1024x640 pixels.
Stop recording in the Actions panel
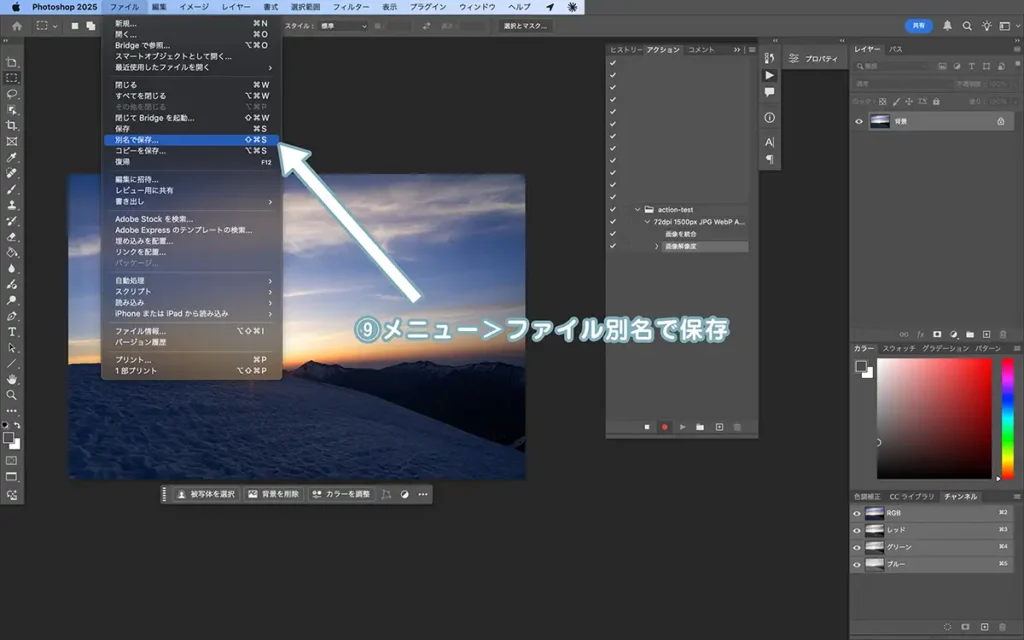click(x=646, y=427)
